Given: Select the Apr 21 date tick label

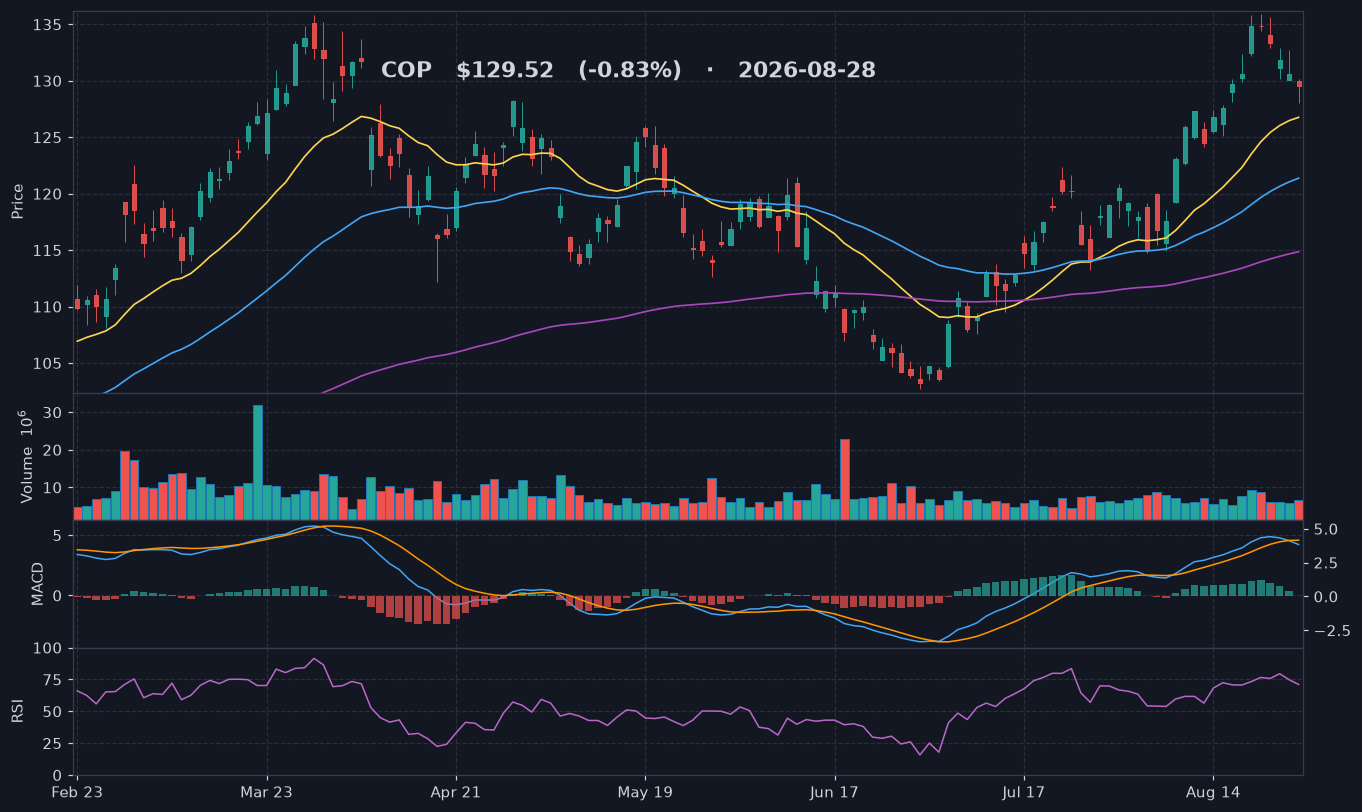Looking at the screenshot, I should tap(456, 792).
